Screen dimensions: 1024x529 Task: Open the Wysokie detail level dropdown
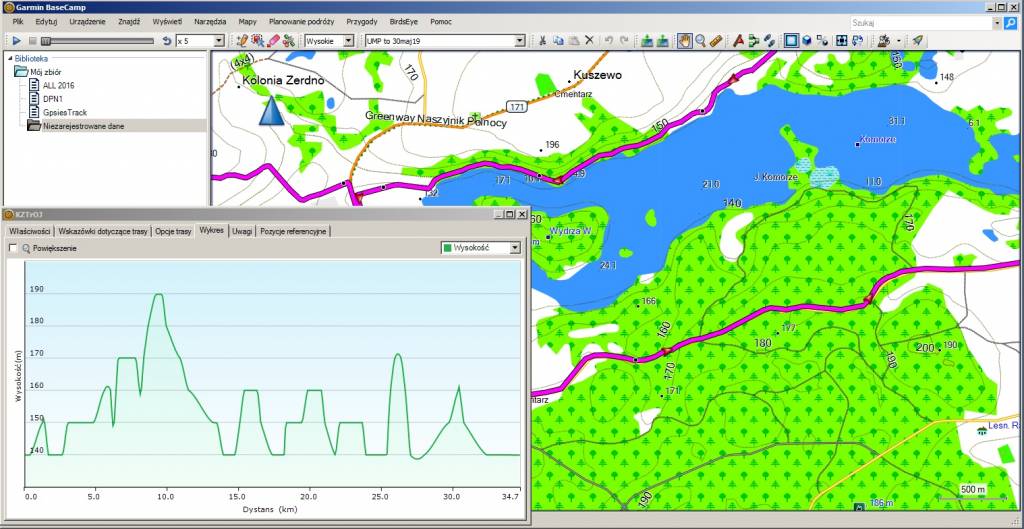click(349, 41)
